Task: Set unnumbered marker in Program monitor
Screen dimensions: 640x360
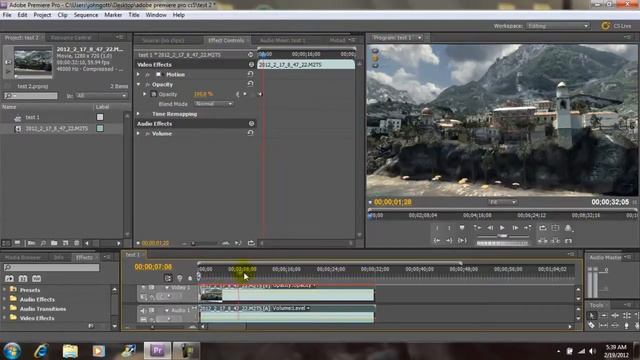Action: click(462, 228)
